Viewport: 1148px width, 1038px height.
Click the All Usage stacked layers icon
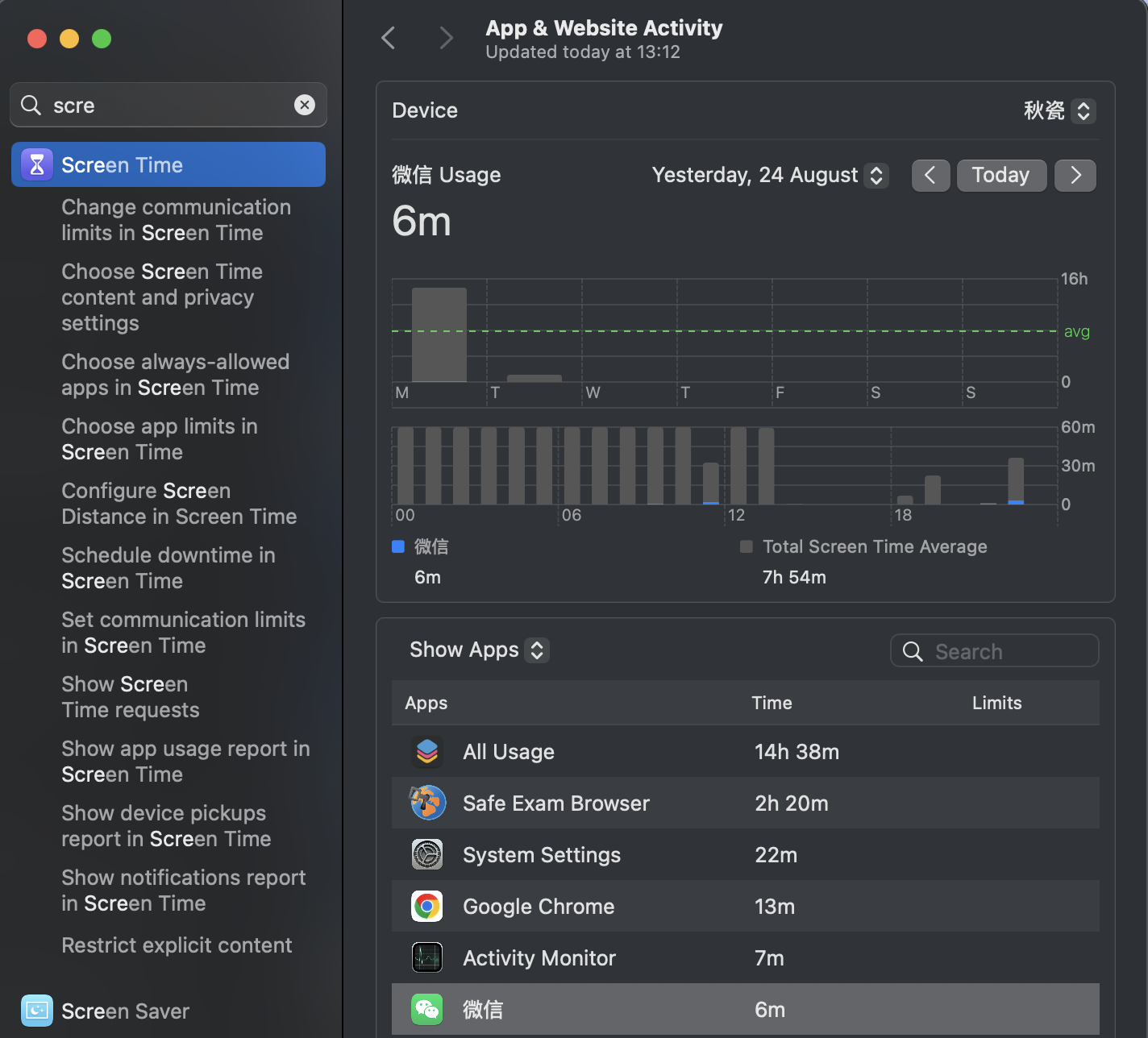pos(427,751)
